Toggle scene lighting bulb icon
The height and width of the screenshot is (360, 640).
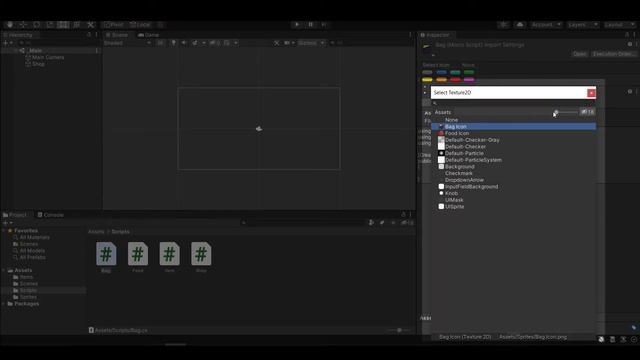point(173,43)
